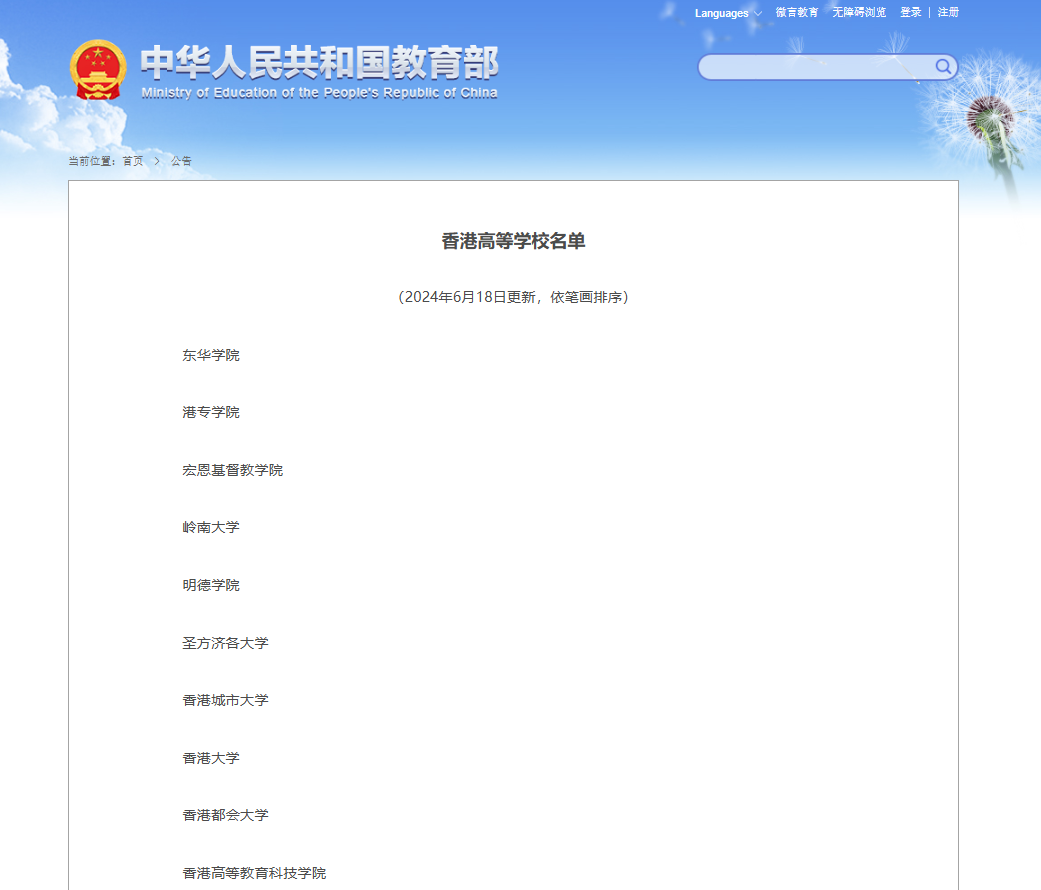This screenshot has height=890, width=1041.
Task: Click the 注册 register link
Action: pos(948,13)
